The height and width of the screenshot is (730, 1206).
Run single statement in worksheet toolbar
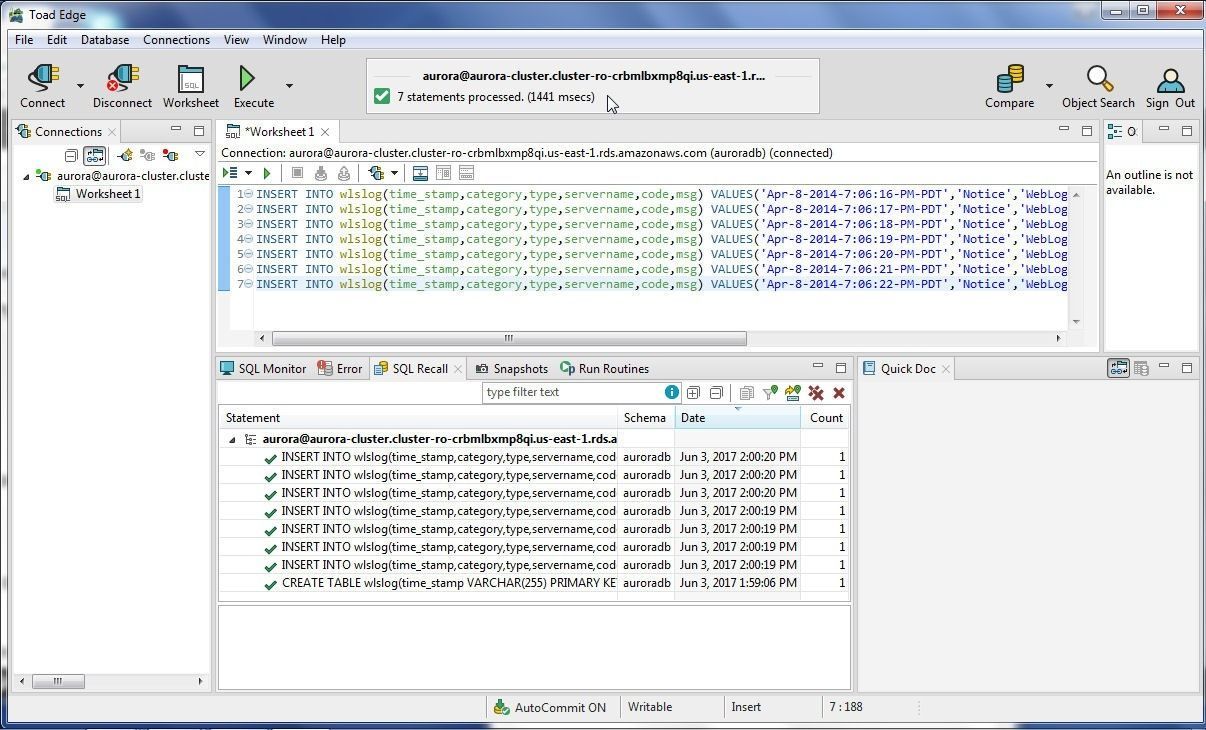click(x=267, y=173)
